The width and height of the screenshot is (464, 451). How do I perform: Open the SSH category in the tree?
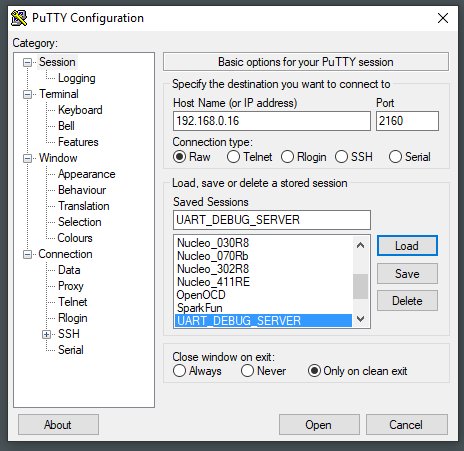click(69, 334)
